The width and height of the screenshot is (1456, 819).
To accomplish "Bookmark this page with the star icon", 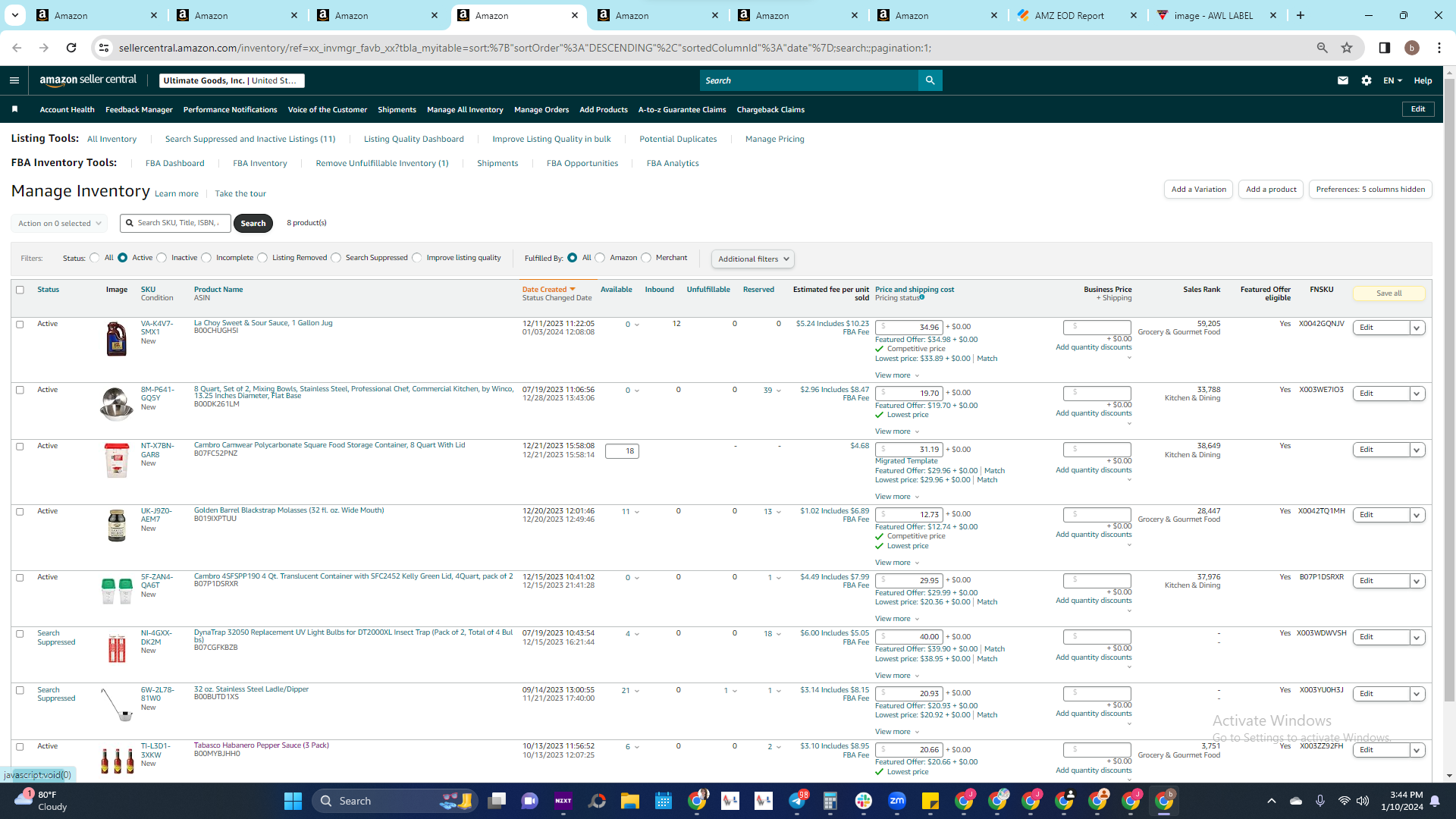I will click(1347, 48).
